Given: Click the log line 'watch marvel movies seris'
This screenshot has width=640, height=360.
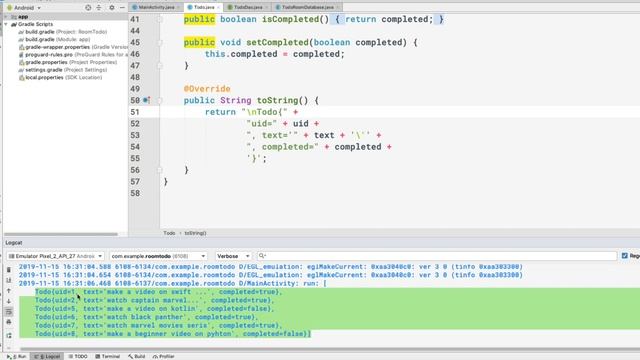Looking at the screenshot, I should pos(159,325).
